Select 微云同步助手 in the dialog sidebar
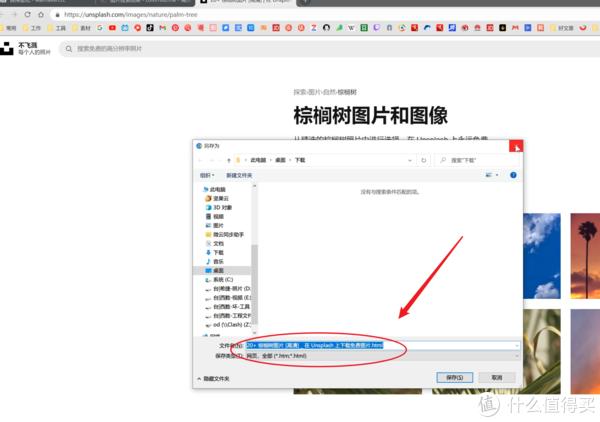 tap(225, 235)
